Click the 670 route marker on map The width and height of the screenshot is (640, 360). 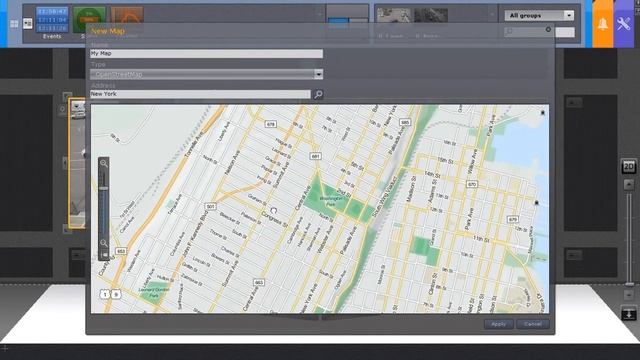click(x=472, y=184)
